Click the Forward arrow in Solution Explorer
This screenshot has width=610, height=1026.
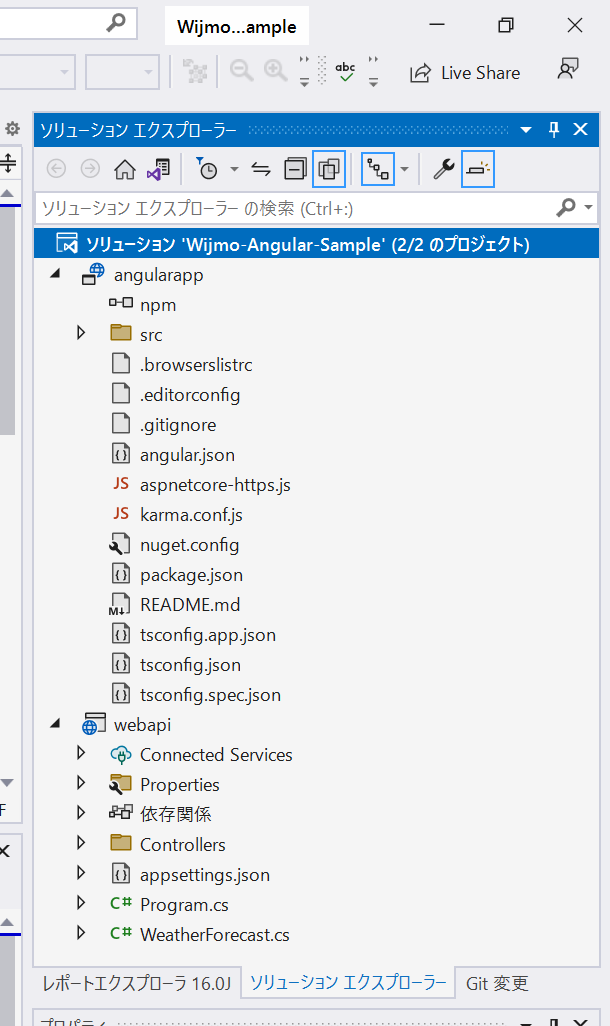click(x=90, y=169)
